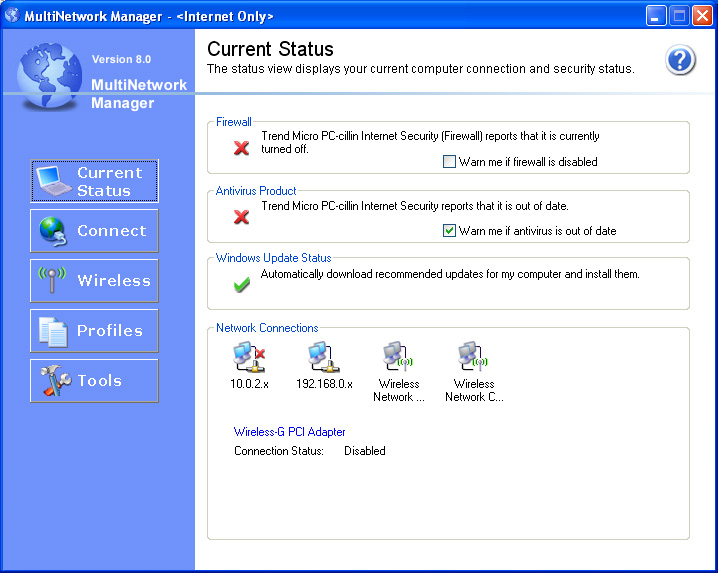
Task: Open the Wireless section
Action: pyautogui.click(x=94, y=281)
